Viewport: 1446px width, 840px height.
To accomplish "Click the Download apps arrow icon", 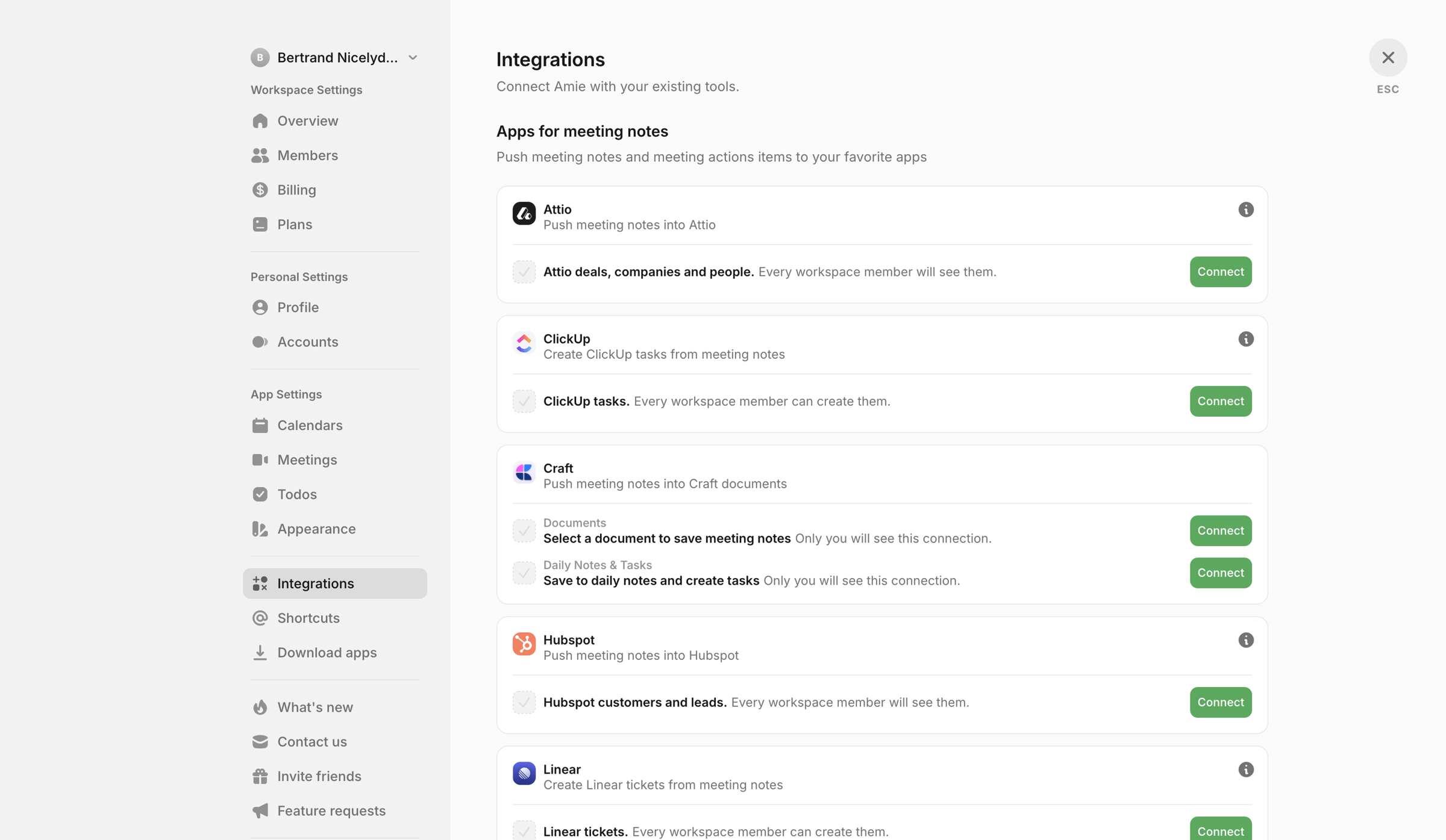I will [x=260, y=652].
